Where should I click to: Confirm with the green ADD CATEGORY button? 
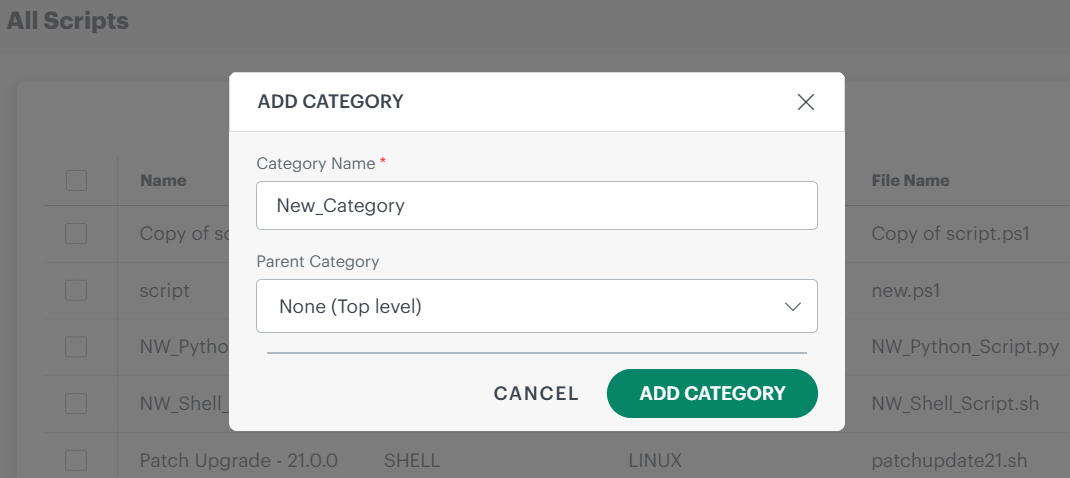[712, 393]
